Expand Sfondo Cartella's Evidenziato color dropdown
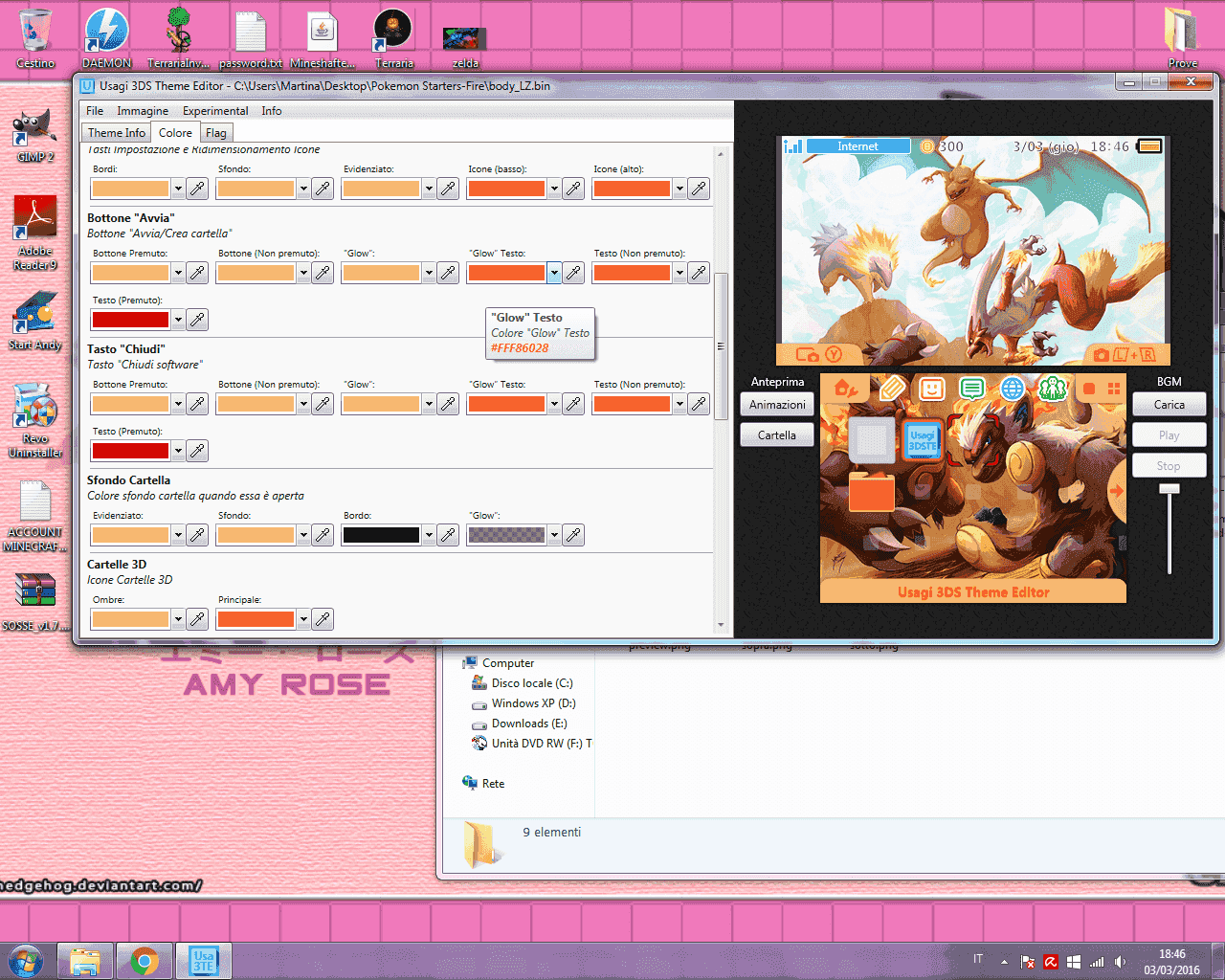Screen dimensions: 1225x980 click(x=178, y=535)
